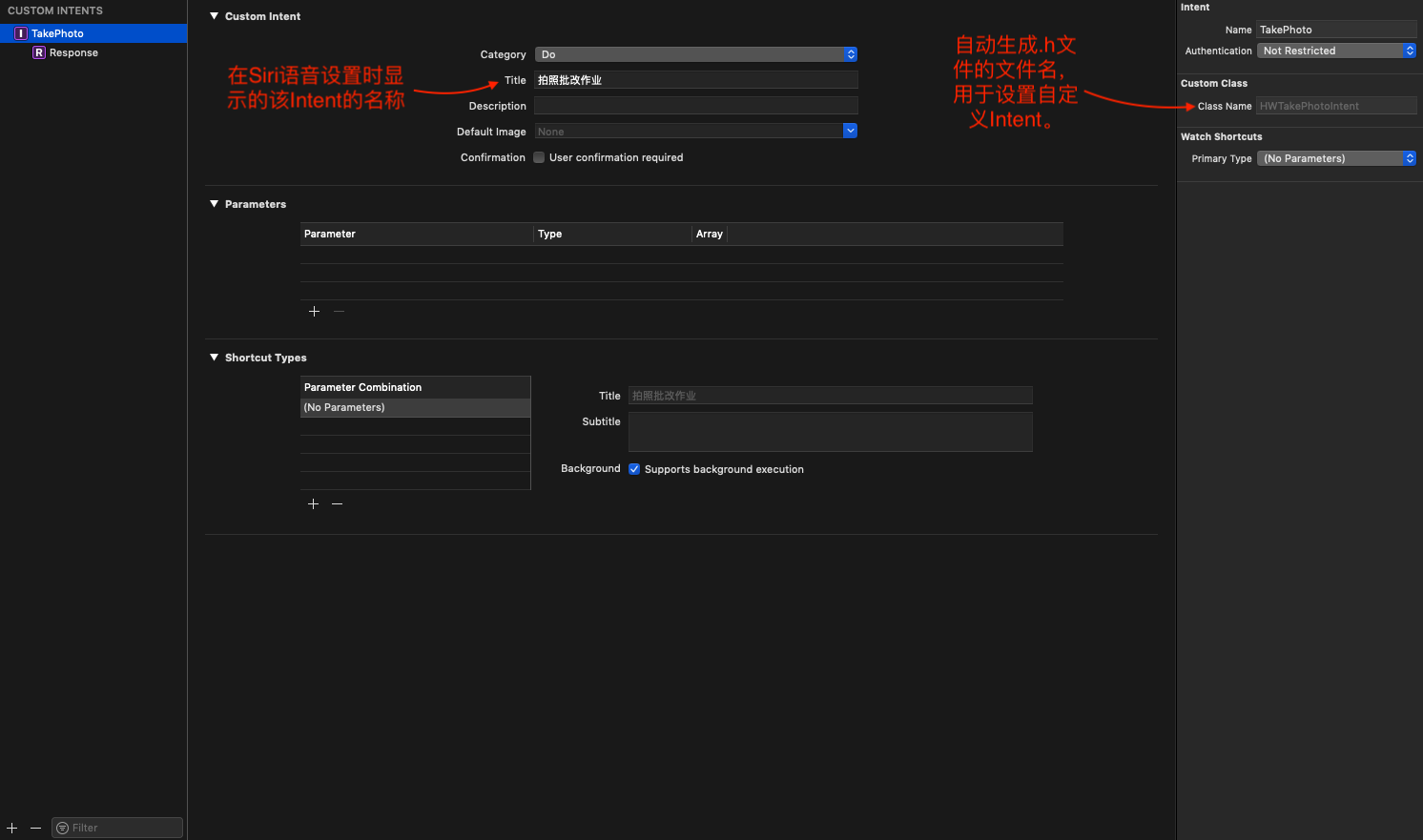Screen dimensions: 1423x840
Task: Uncheck Supports background execution
Action: [x=634, y=469]
